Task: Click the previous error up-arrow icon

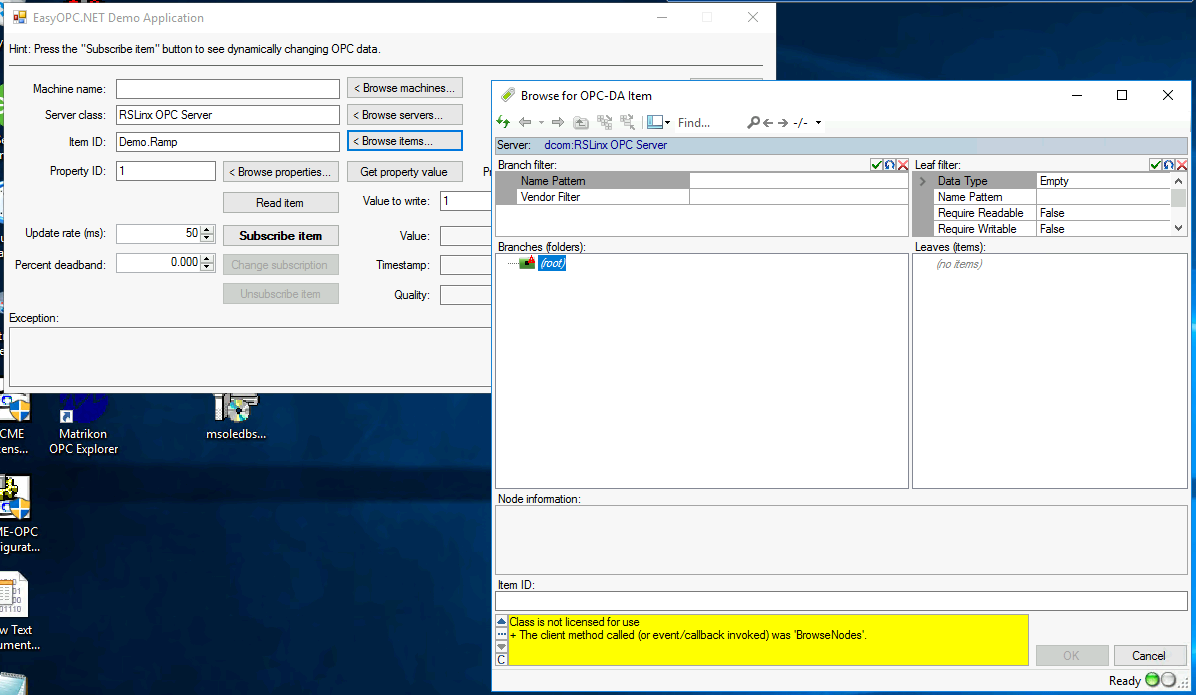Action: coord(502,621)
